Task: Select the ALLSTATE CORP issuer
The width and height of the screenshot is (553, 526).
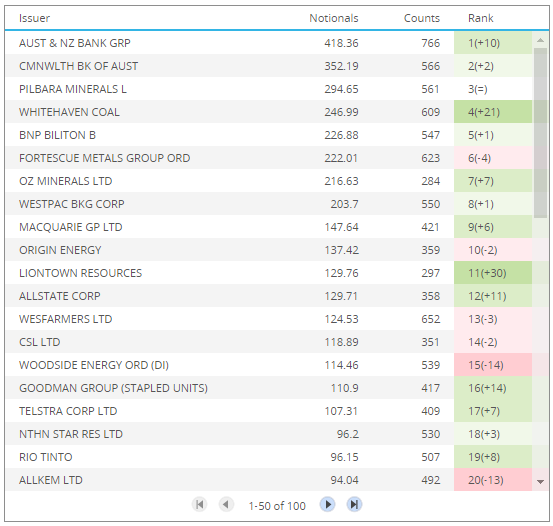Action: click(x=60, y=296)
